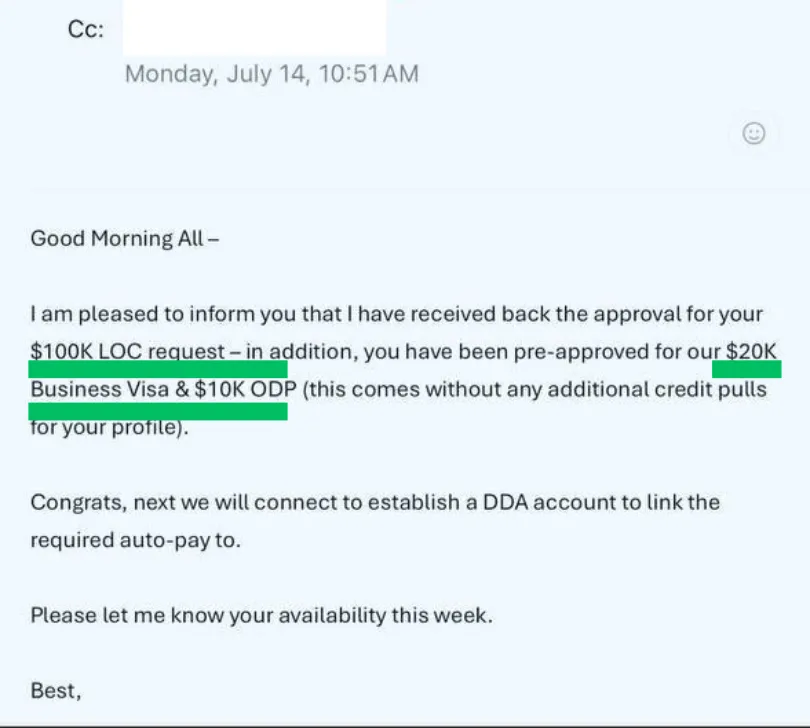This screenshot has height=728, width=810.
Task: Click the 'Best,' sign-off
Action: (56, 691)
